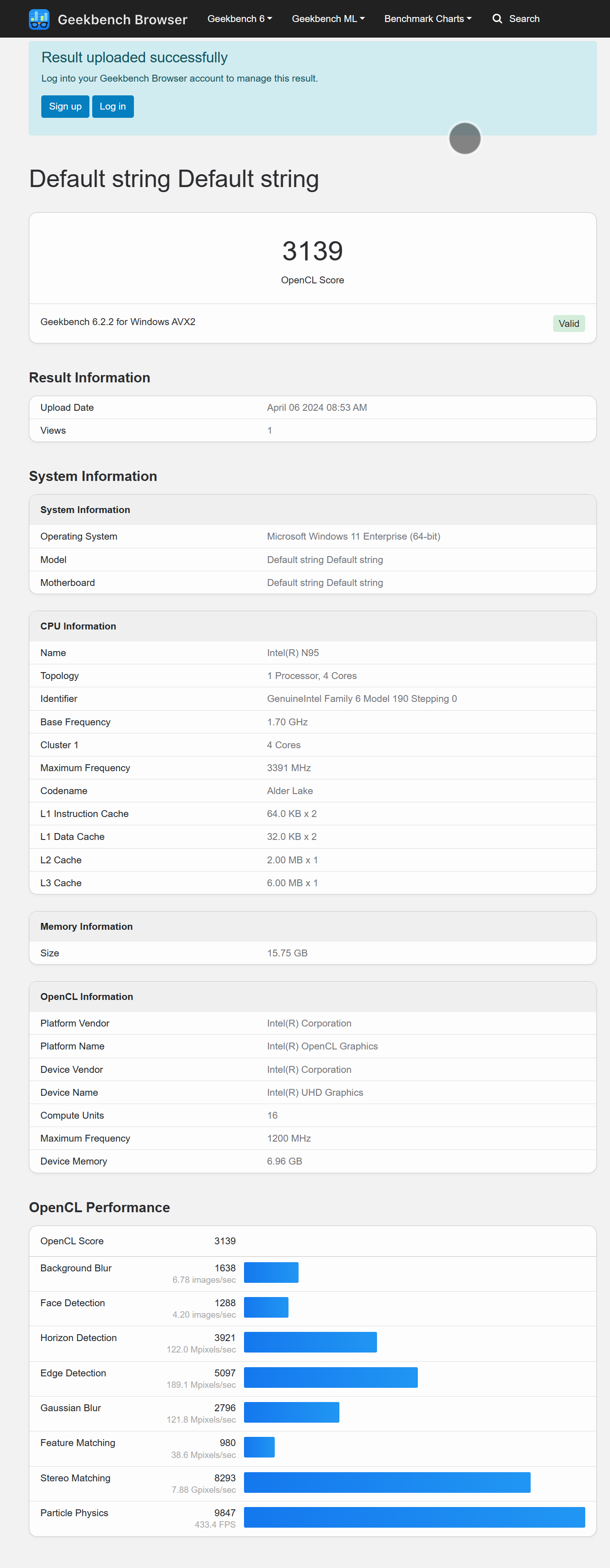Click upload date April 06 2024 08:53 AM
This screenshot has width=610, height=1568.
click(316, 408)
